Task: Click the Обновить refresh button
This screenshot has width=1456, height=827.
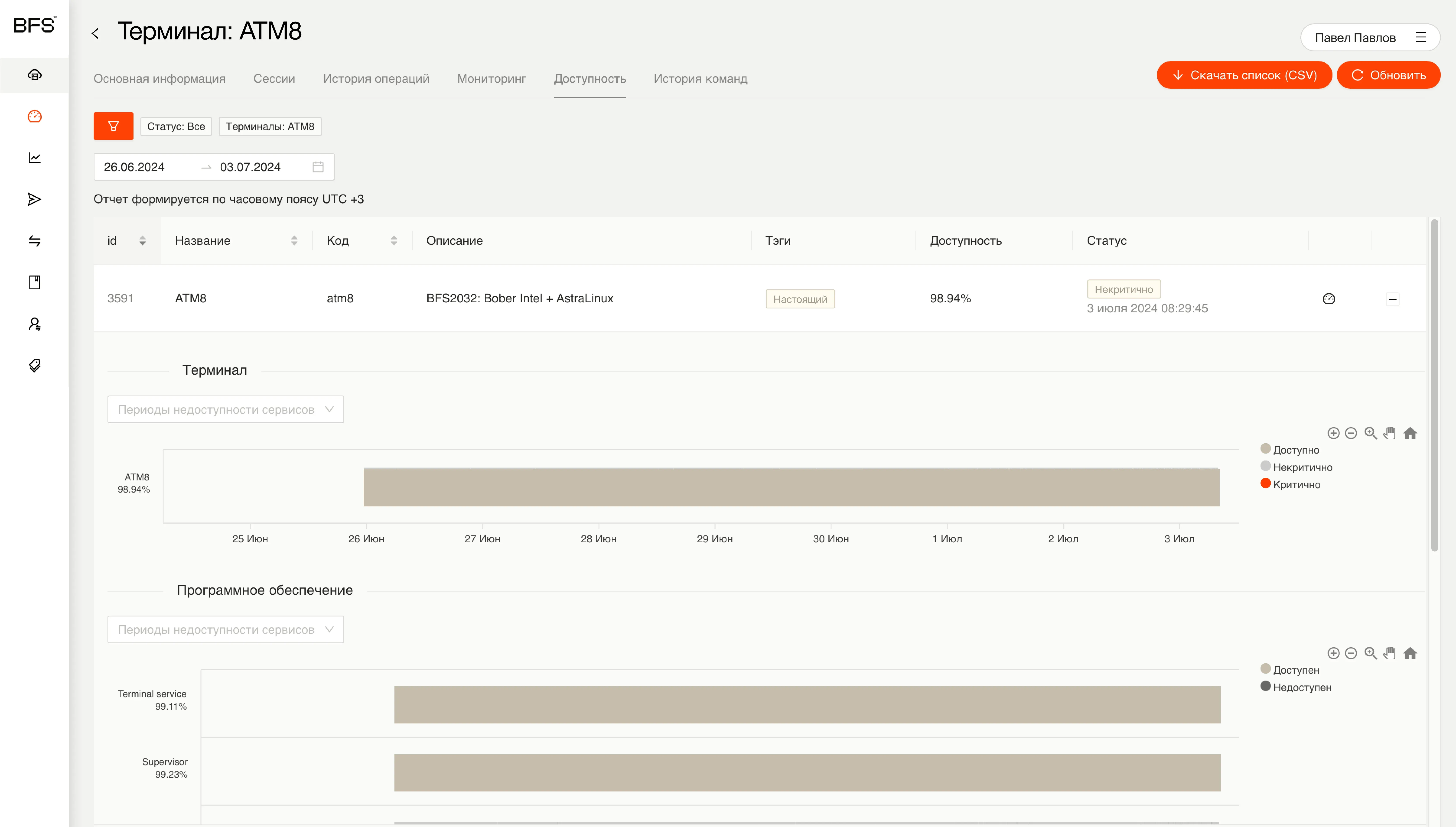Action: (1388, 75)
